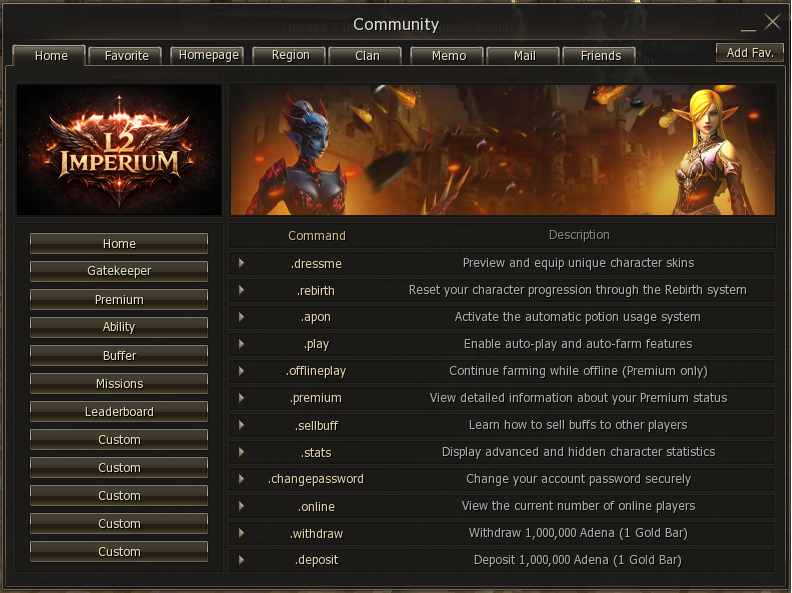Screen dimensions: 792x593
Task: Expand the .premium command row arrow
Action: [241, 398]
